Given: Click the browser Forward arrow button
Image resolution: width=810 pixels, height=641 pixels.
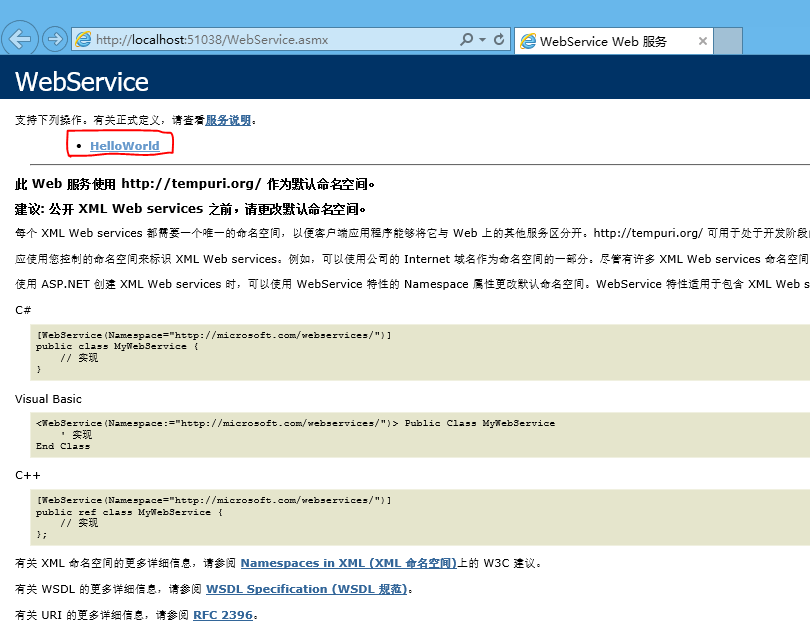Looking at the screenshot, I should [x=55, y=39].
